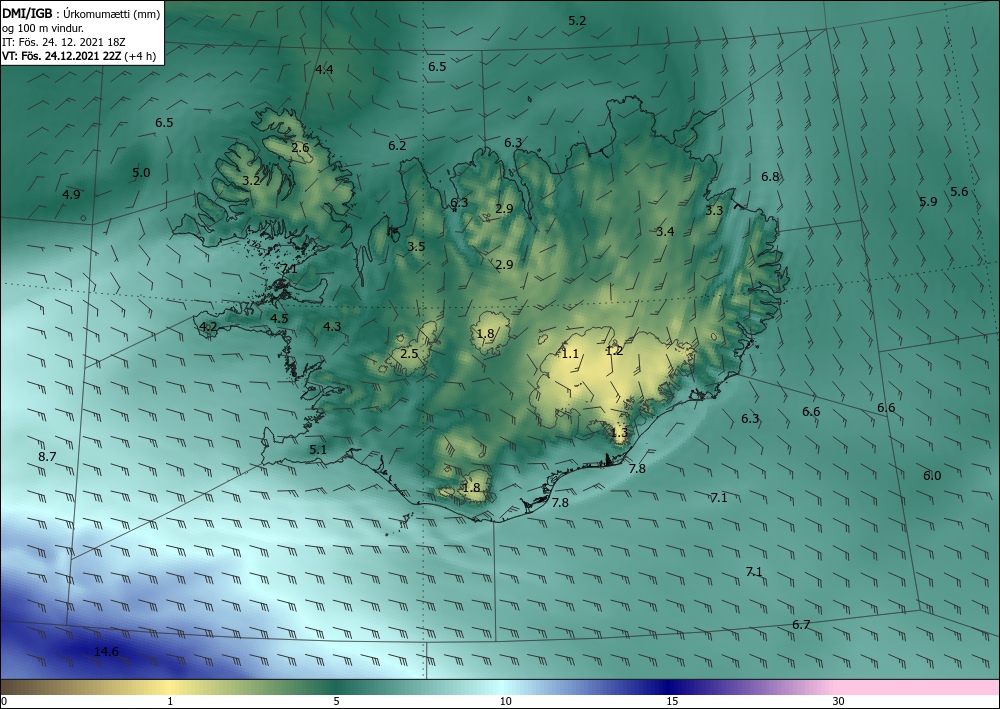Image resolution: width=1000 pixels, height=709 pixels.
Task: Click the map value "1.3"
Action: pyautogui.click(x=619, y=432)
